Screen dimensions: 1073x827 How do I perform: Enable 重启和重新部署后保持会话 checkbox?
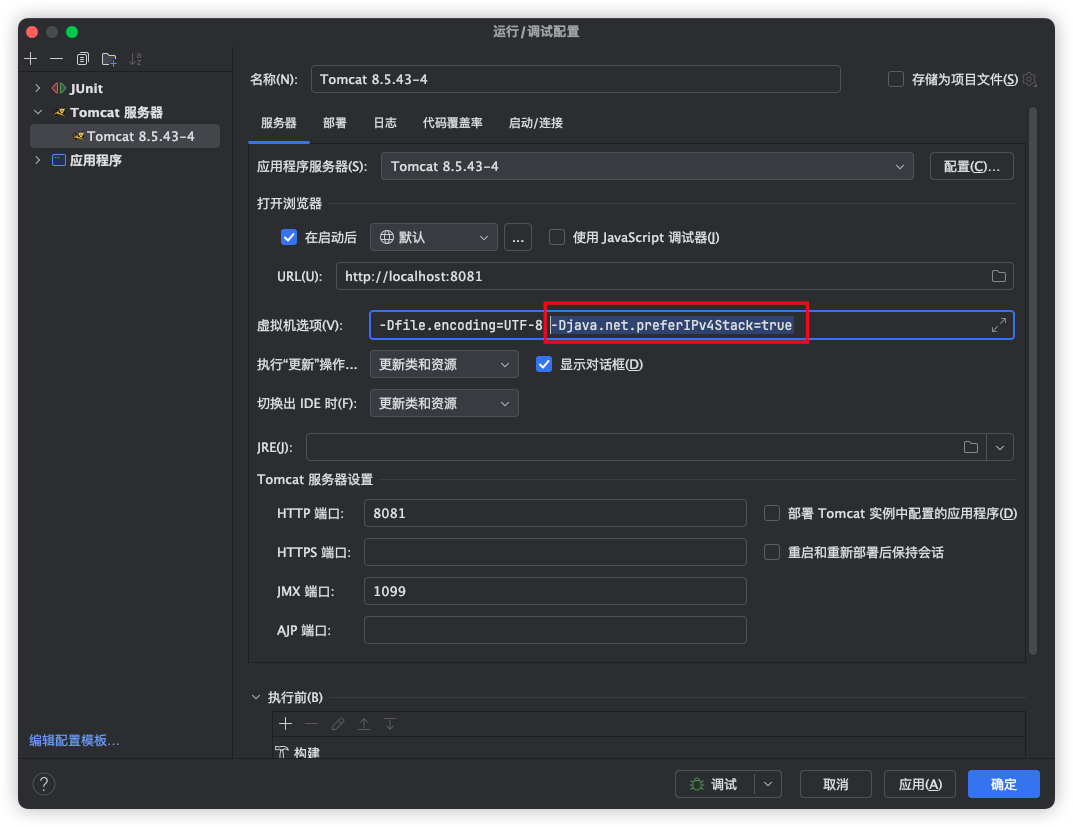[772, 552]
